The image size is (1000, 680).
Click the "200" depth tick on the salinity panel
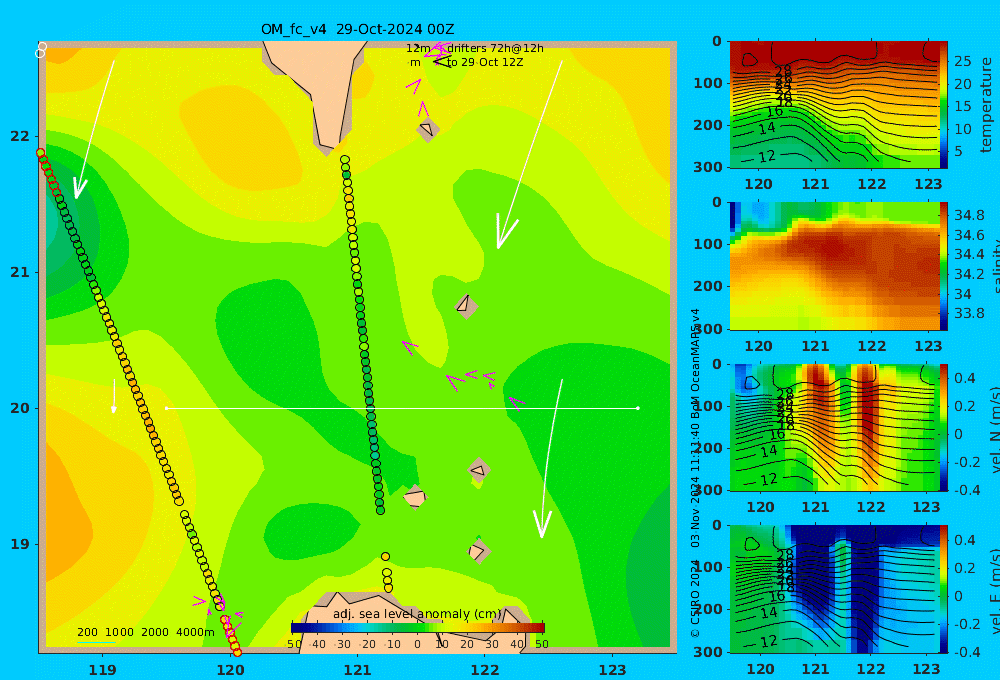click(x=708, y=286)
